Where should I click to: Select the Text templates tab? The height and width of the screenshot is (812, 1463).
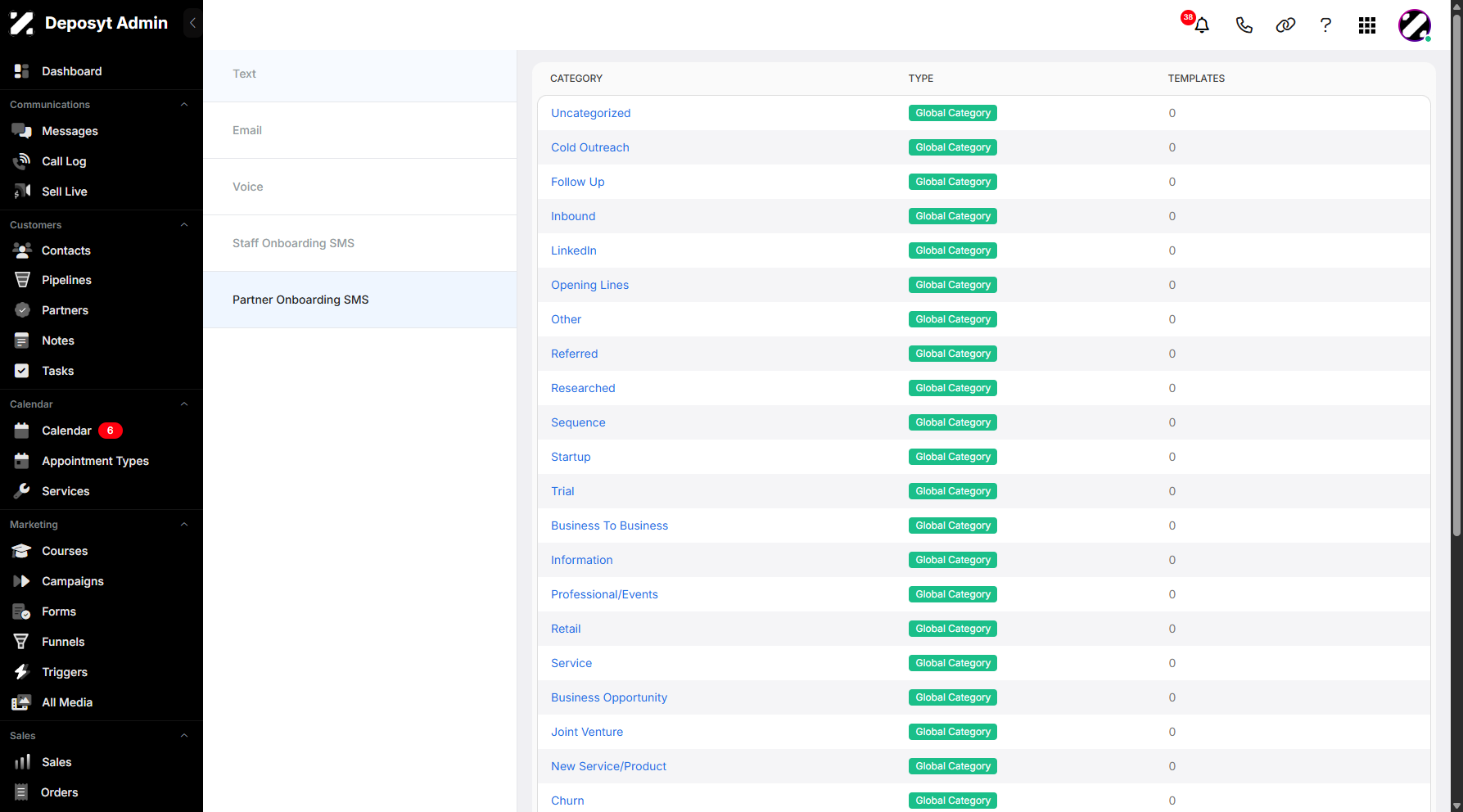point(359,74)
